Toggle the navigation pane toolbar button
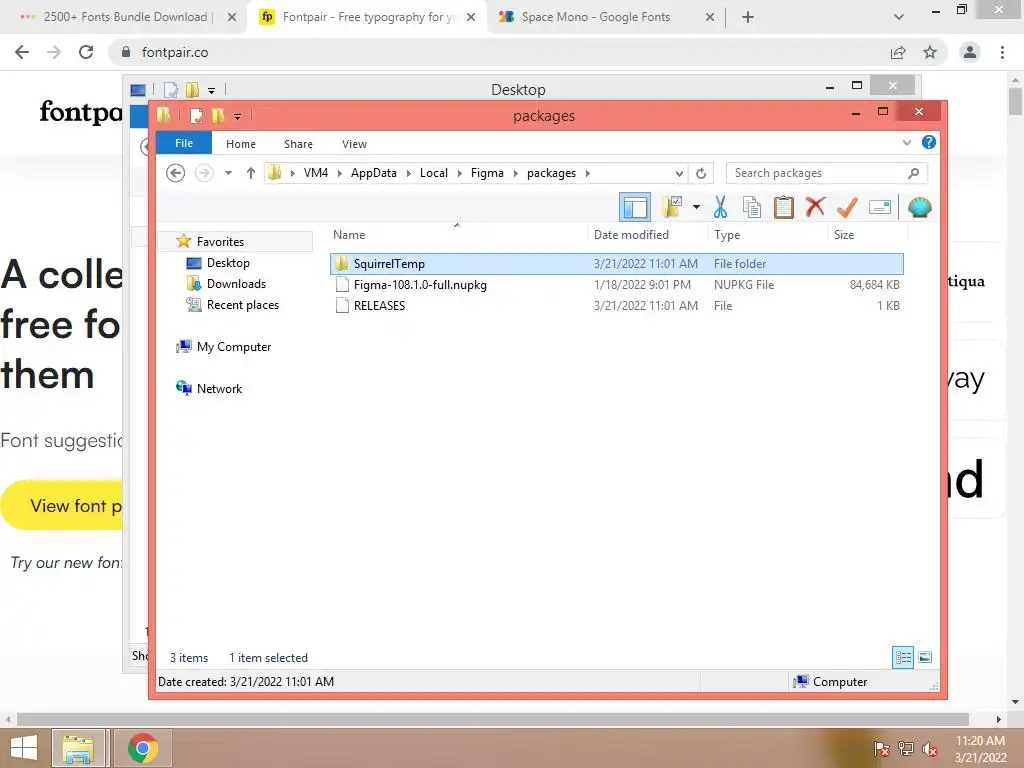The height and width of the screenshot is (768, 1024). click(635, 208)
